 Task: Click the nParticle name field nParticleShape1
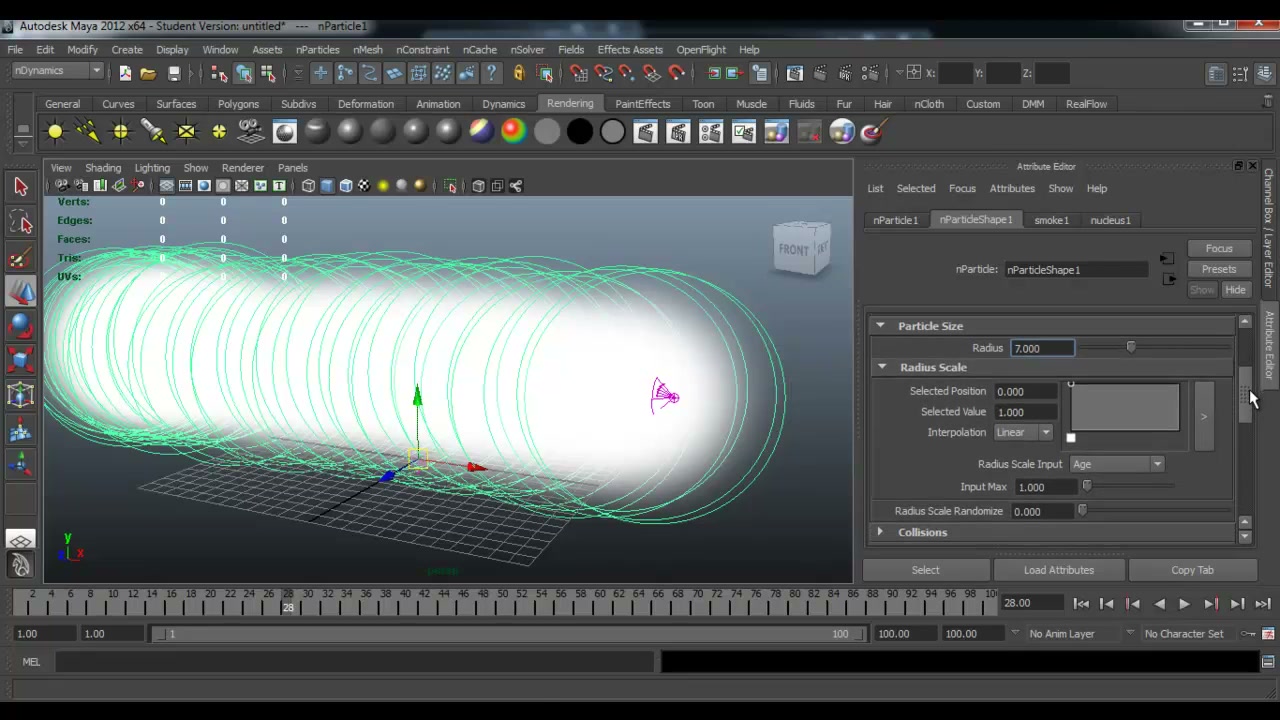point(1076,270)
